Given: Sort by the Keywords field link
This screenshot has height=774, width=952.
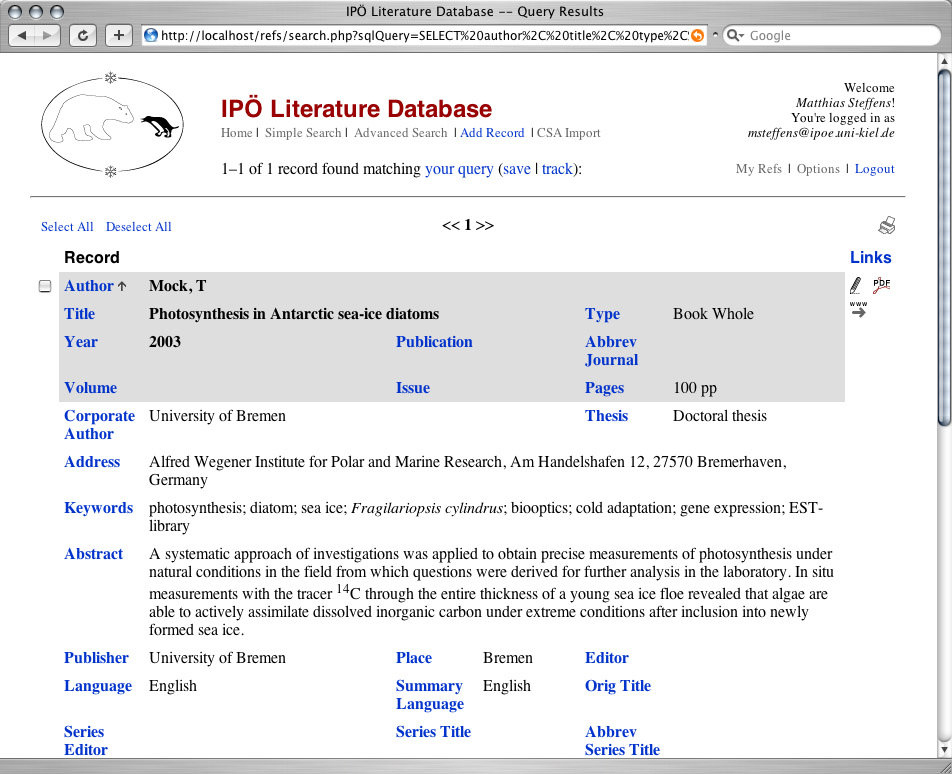Looking at the screenshot, I should click(98, 508).
